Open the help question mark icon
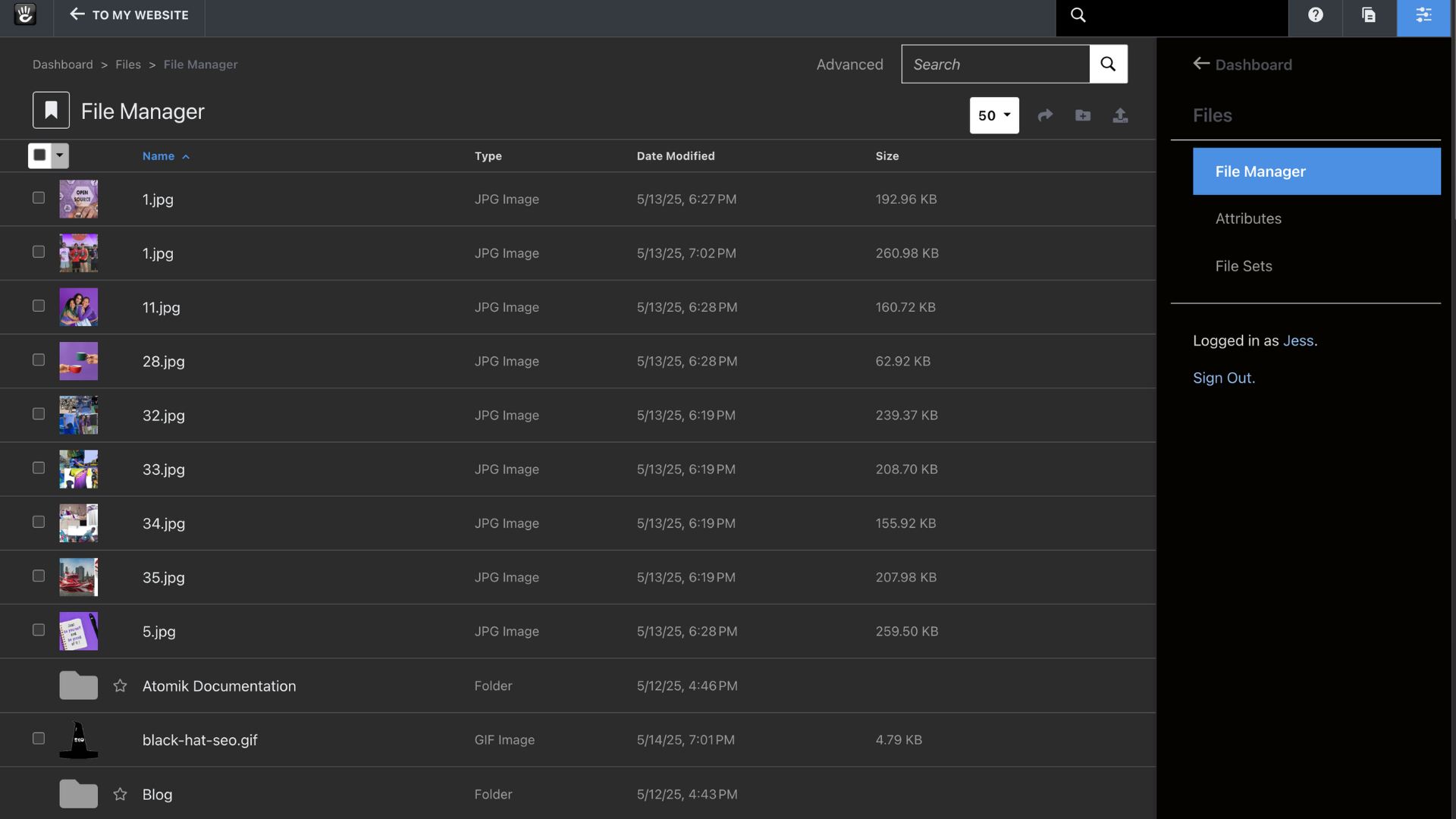Image resolution: width=1456 pixels, height=819 pixels. click(1315, 15)
